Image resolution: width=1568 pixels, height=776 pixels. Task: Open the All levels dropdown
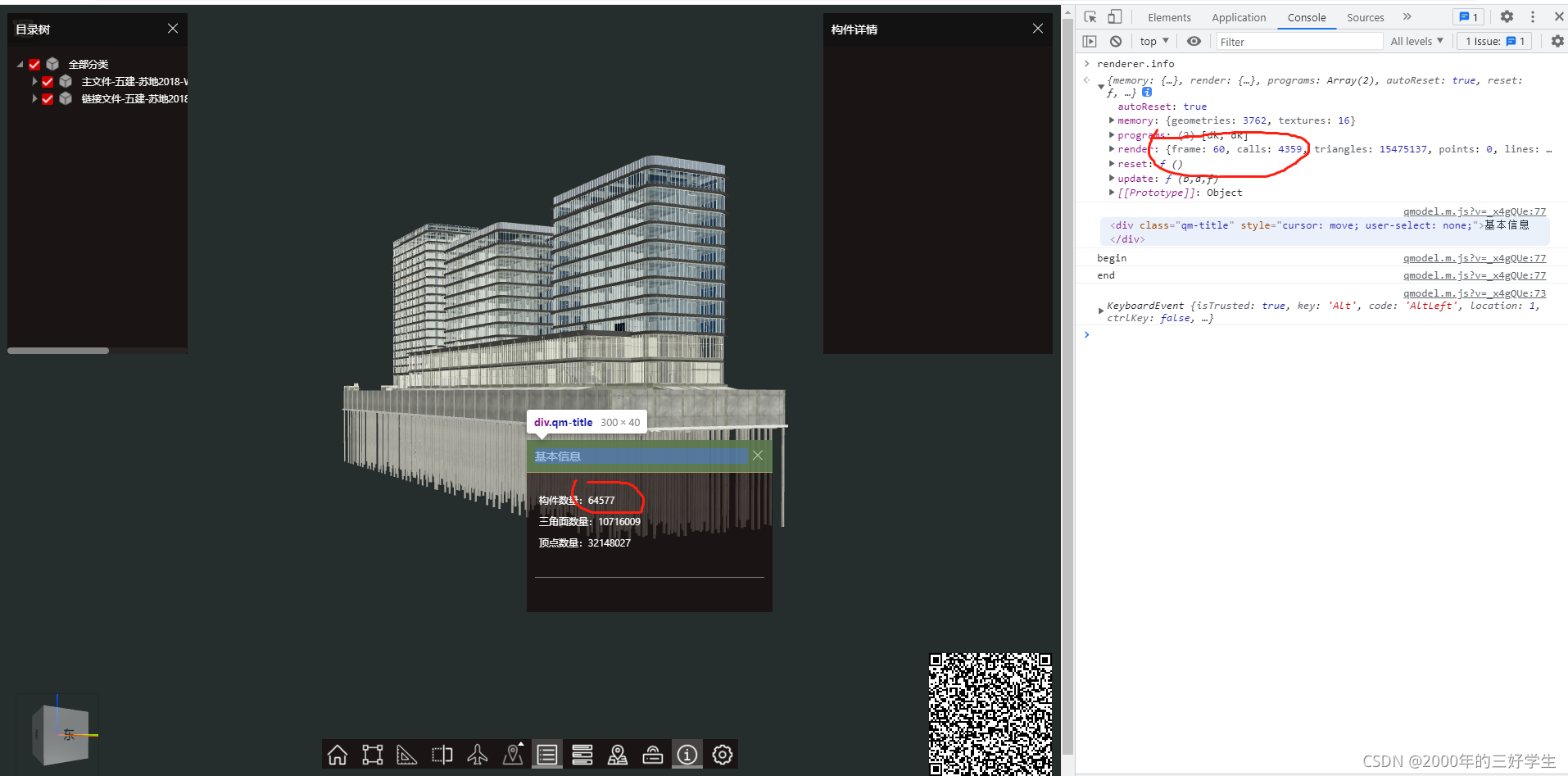point(1416,41)
